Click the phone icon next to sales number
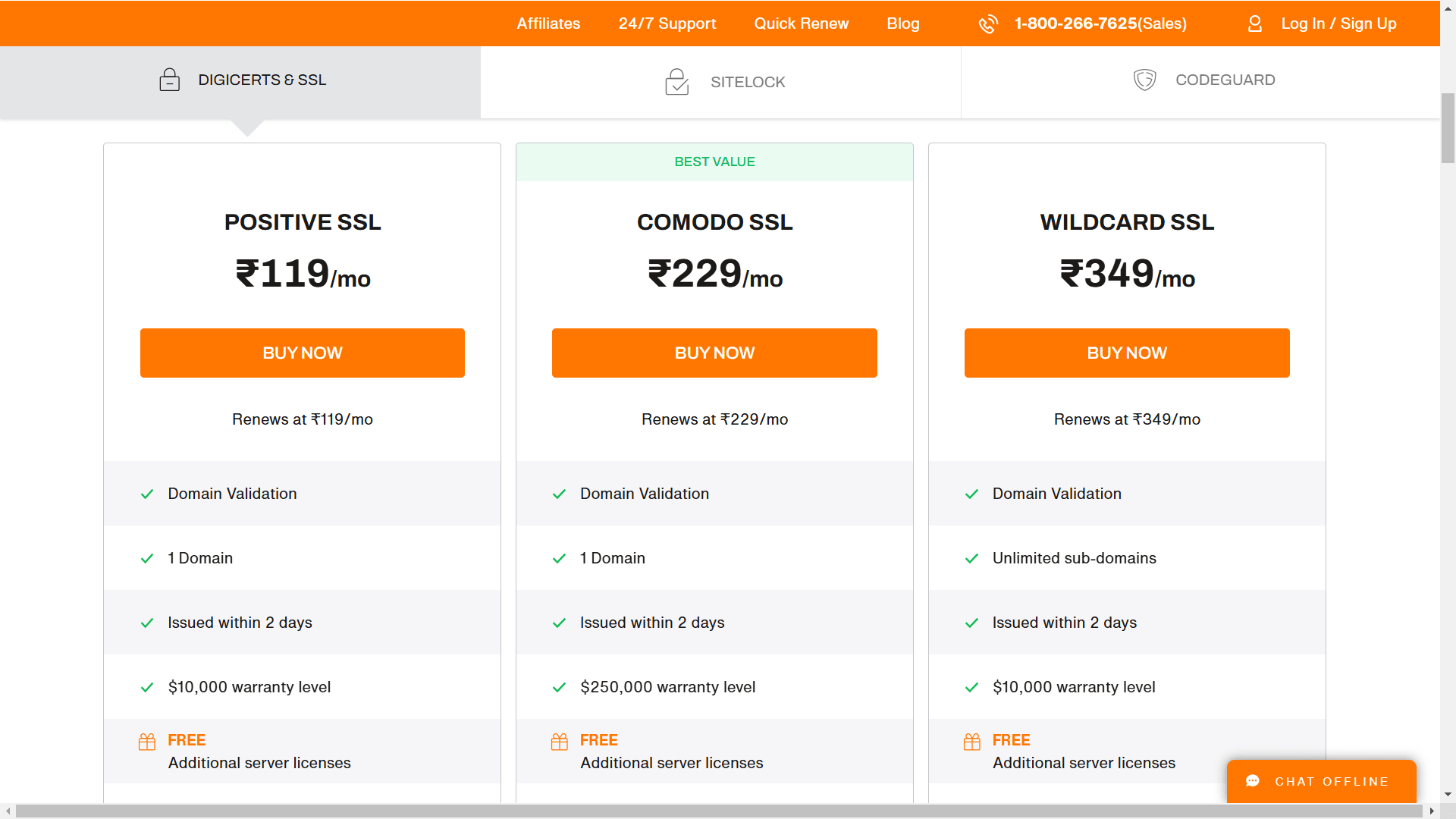This screenshot has height=819, width=1456. pos(988,24)
